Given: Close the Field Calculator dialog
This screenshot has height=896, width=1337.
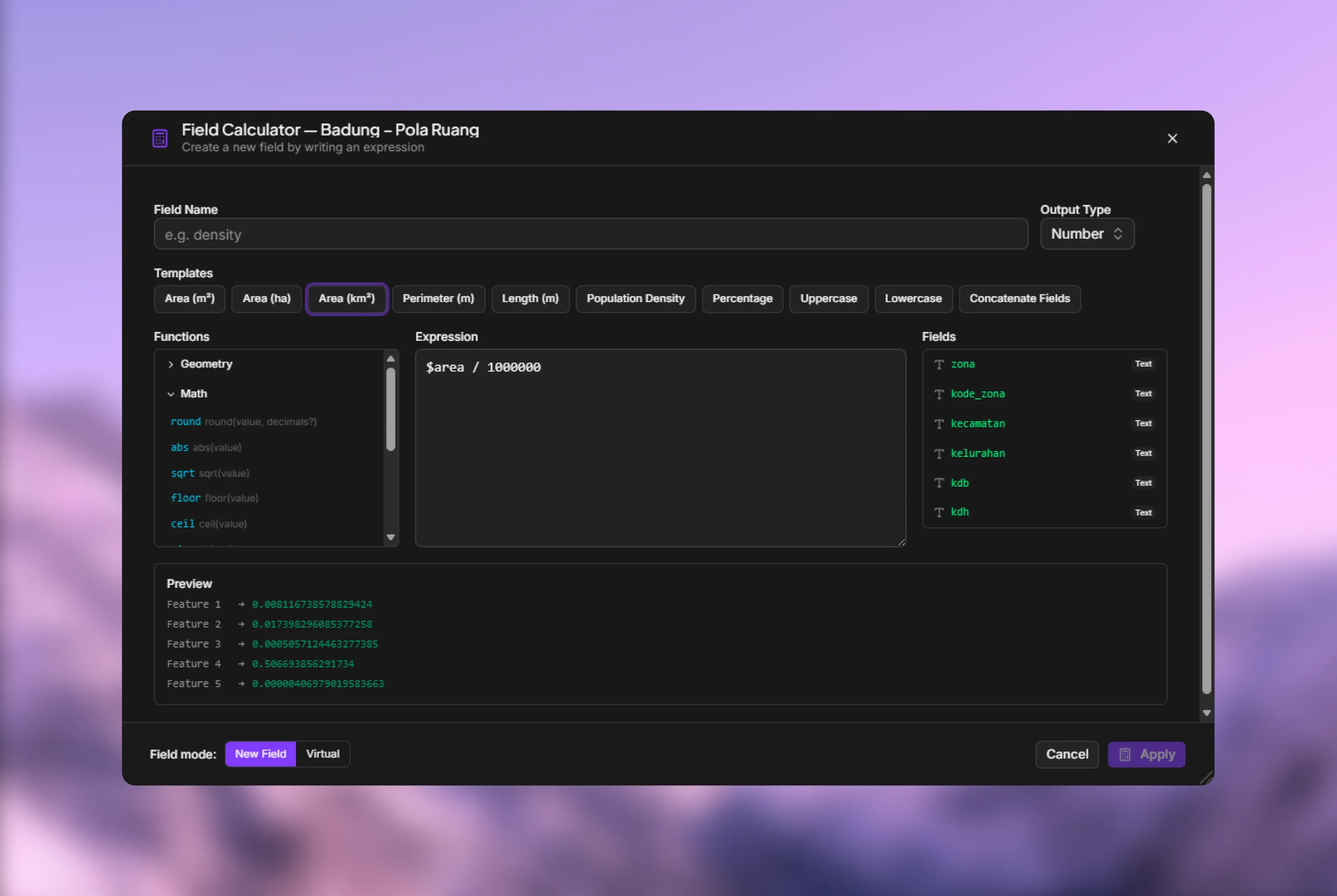Looking at the screenshot, I should point(1173,138).
